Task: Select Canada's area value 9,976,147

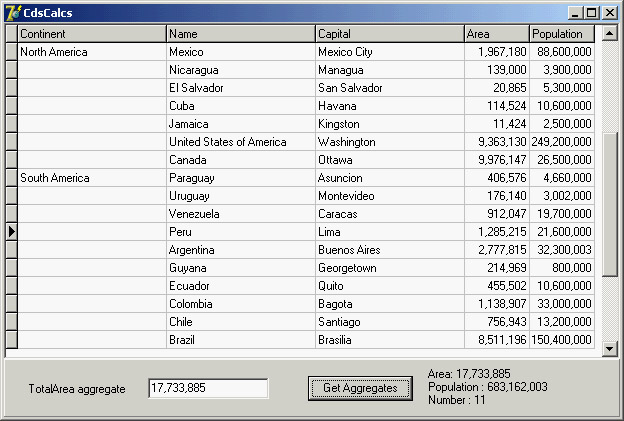Action: [496, 160]
